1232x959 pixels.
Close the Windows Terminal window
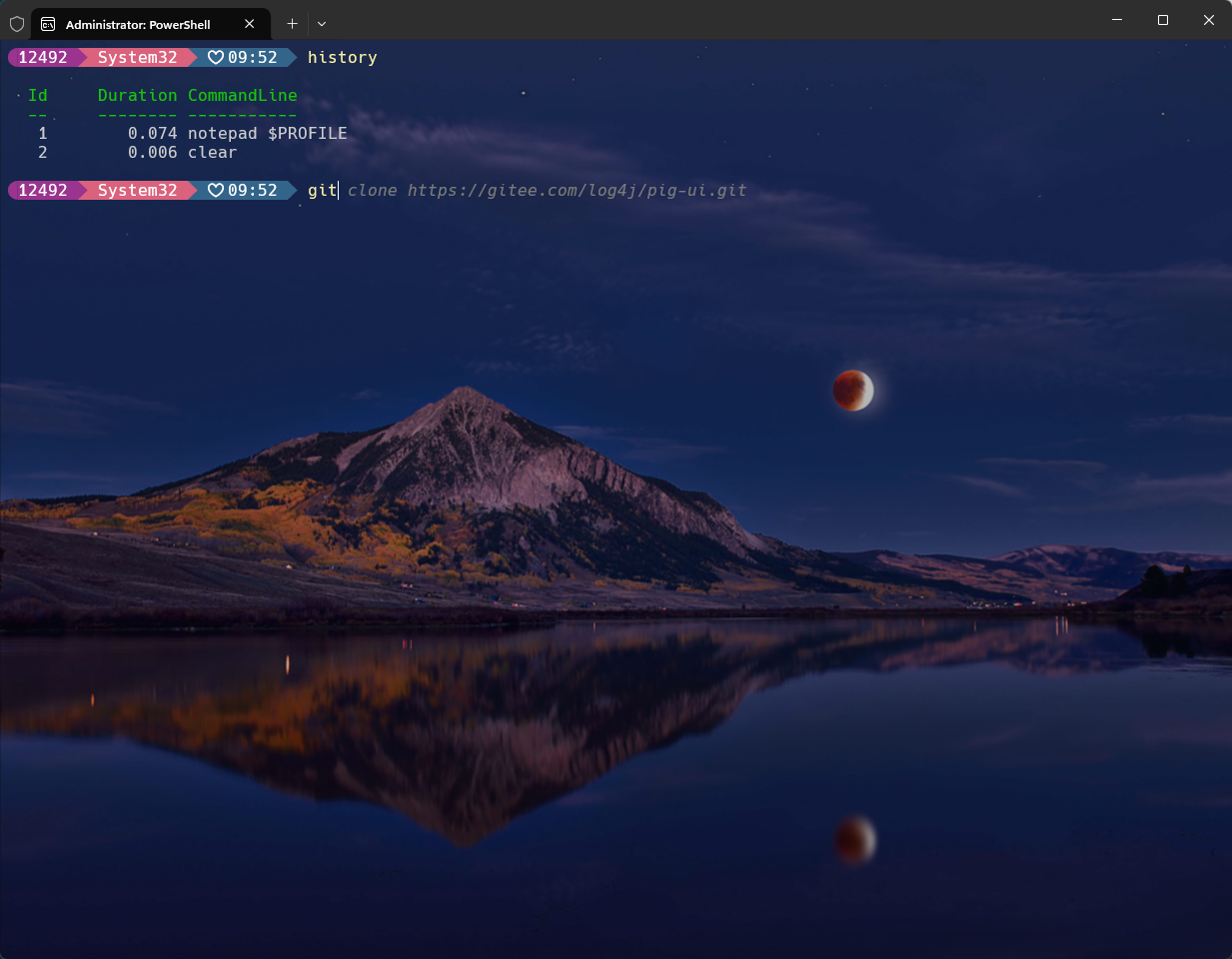click(1208, 20)
